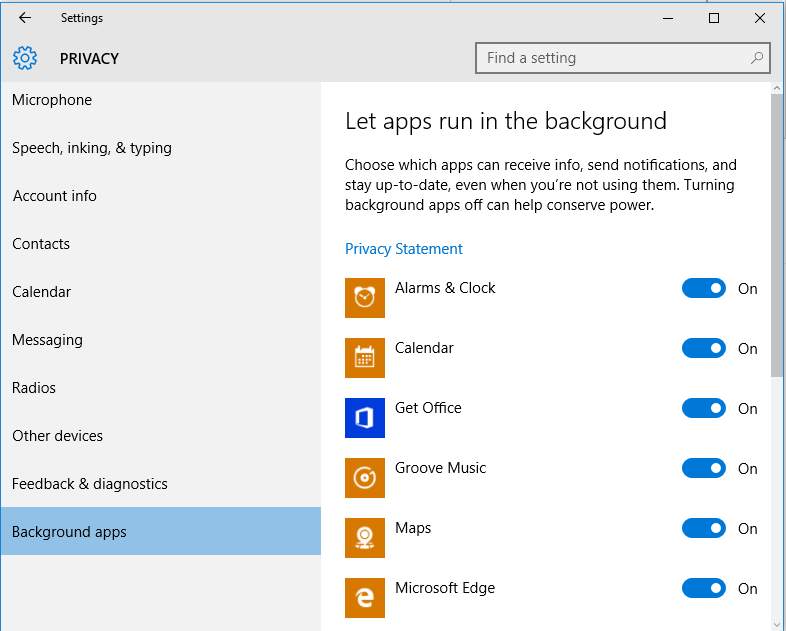
Task: Click the Microsoft Edge app icon
Action: coord(365,598)
